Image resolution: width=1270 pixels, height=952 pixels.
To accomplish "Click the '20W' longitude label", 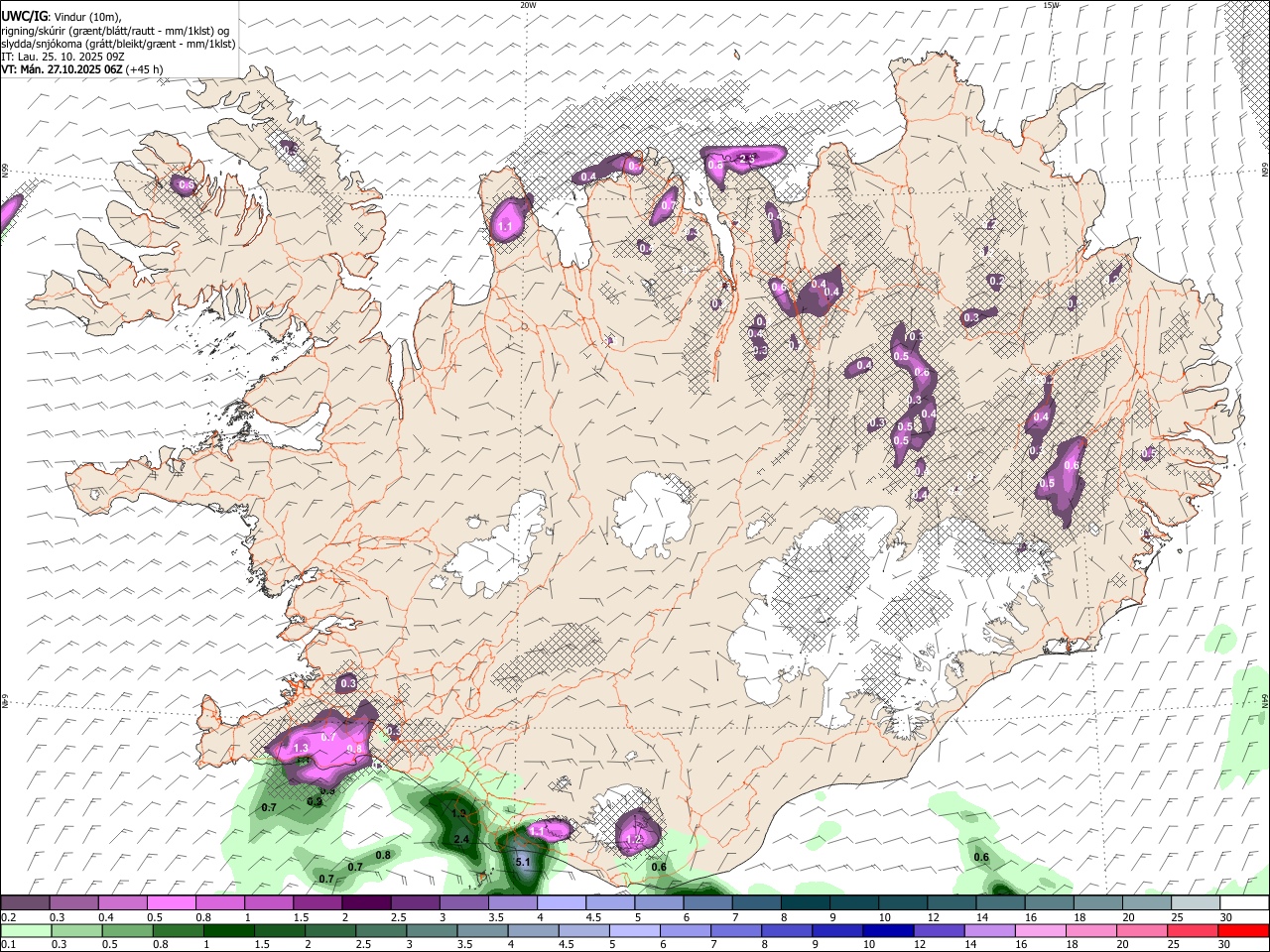I will pos(528,5).
